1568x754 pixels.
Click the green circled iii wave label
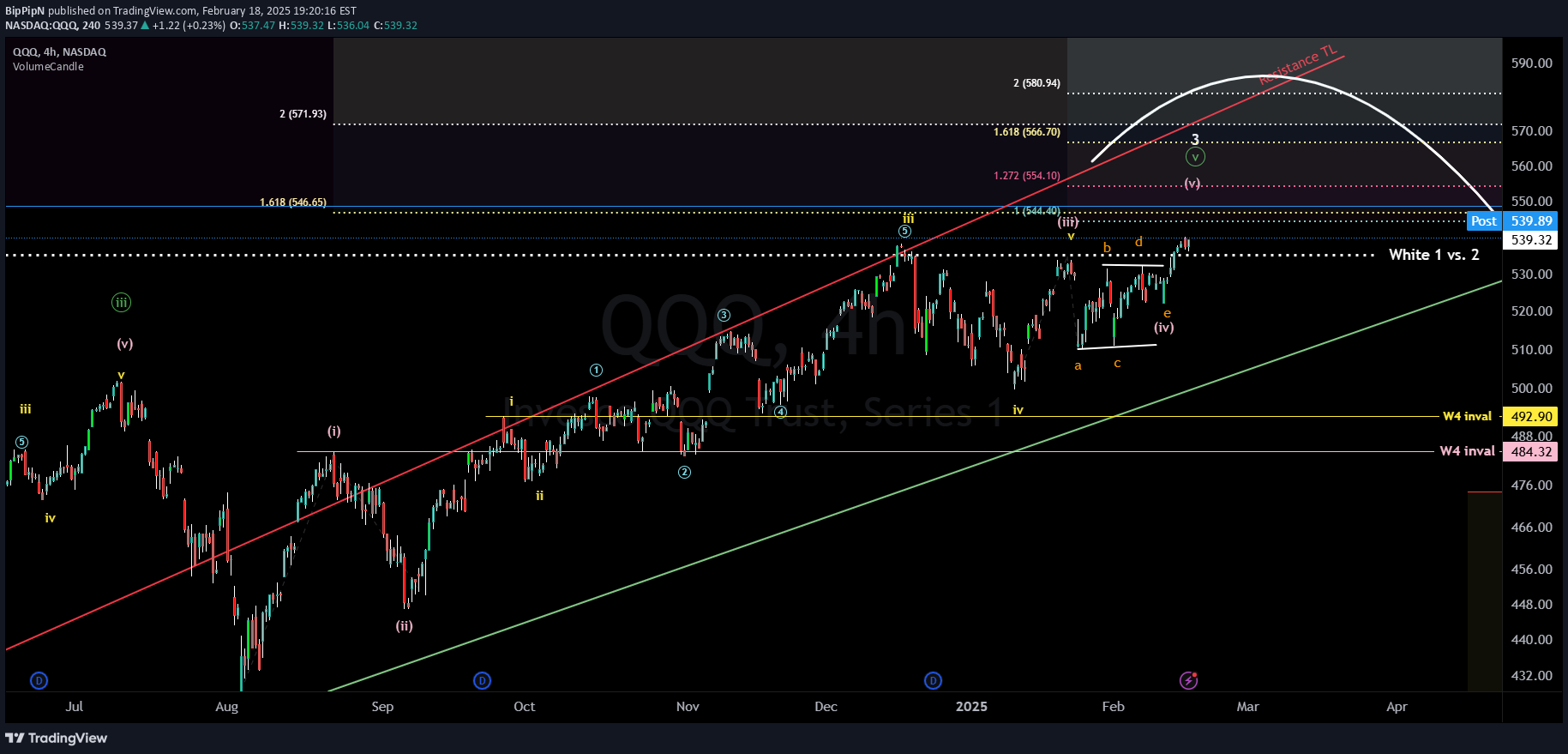tap(121, 302)
